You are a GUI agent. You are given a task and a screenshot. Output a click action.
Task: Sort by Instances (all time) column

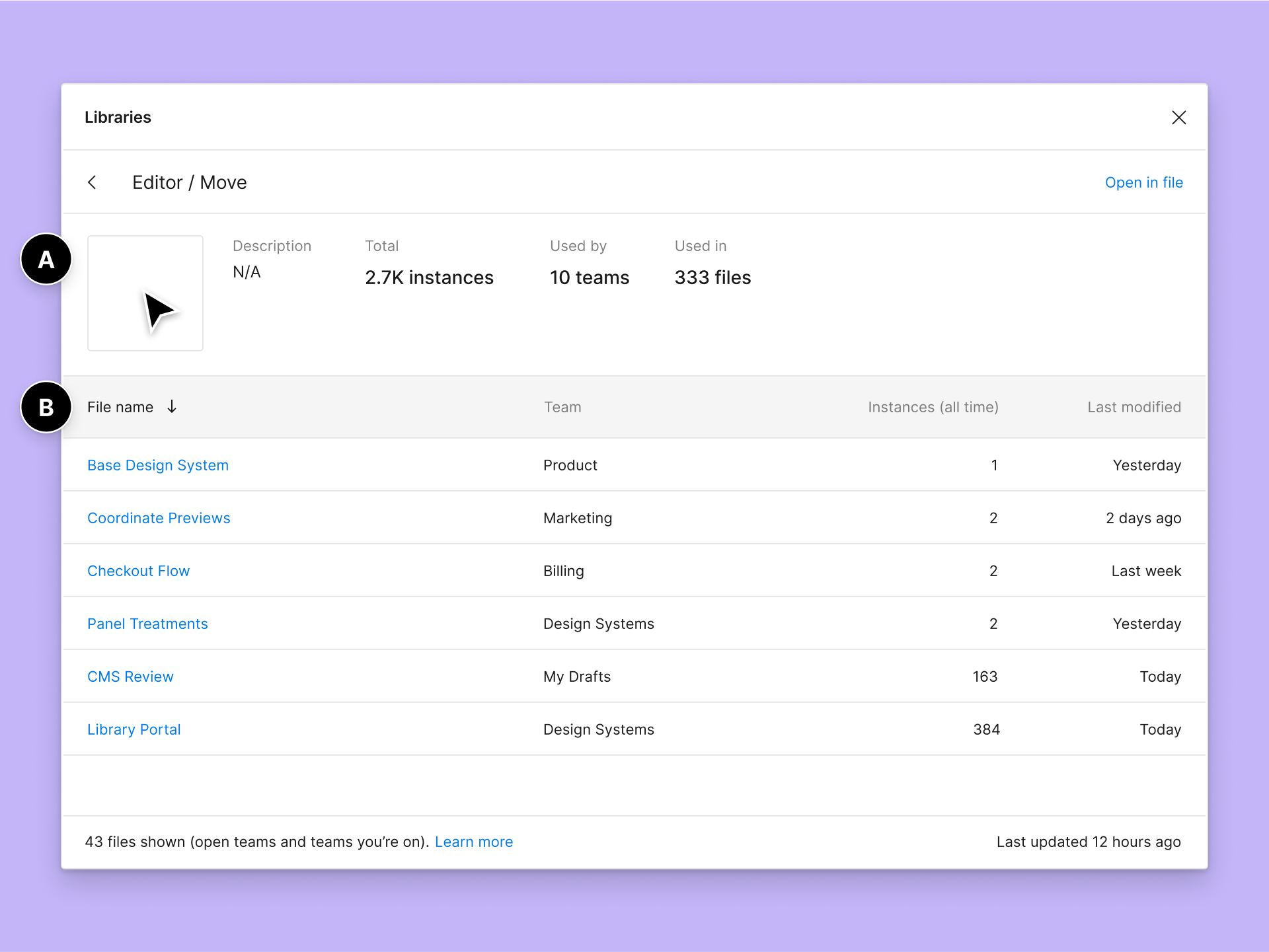[933, 407]
